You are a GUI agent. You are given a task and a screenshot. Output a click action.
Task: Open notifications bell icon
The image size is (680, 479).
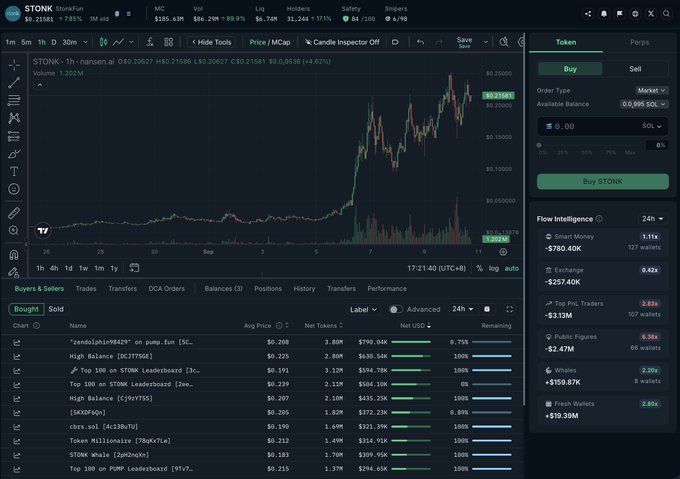(604, 14)
